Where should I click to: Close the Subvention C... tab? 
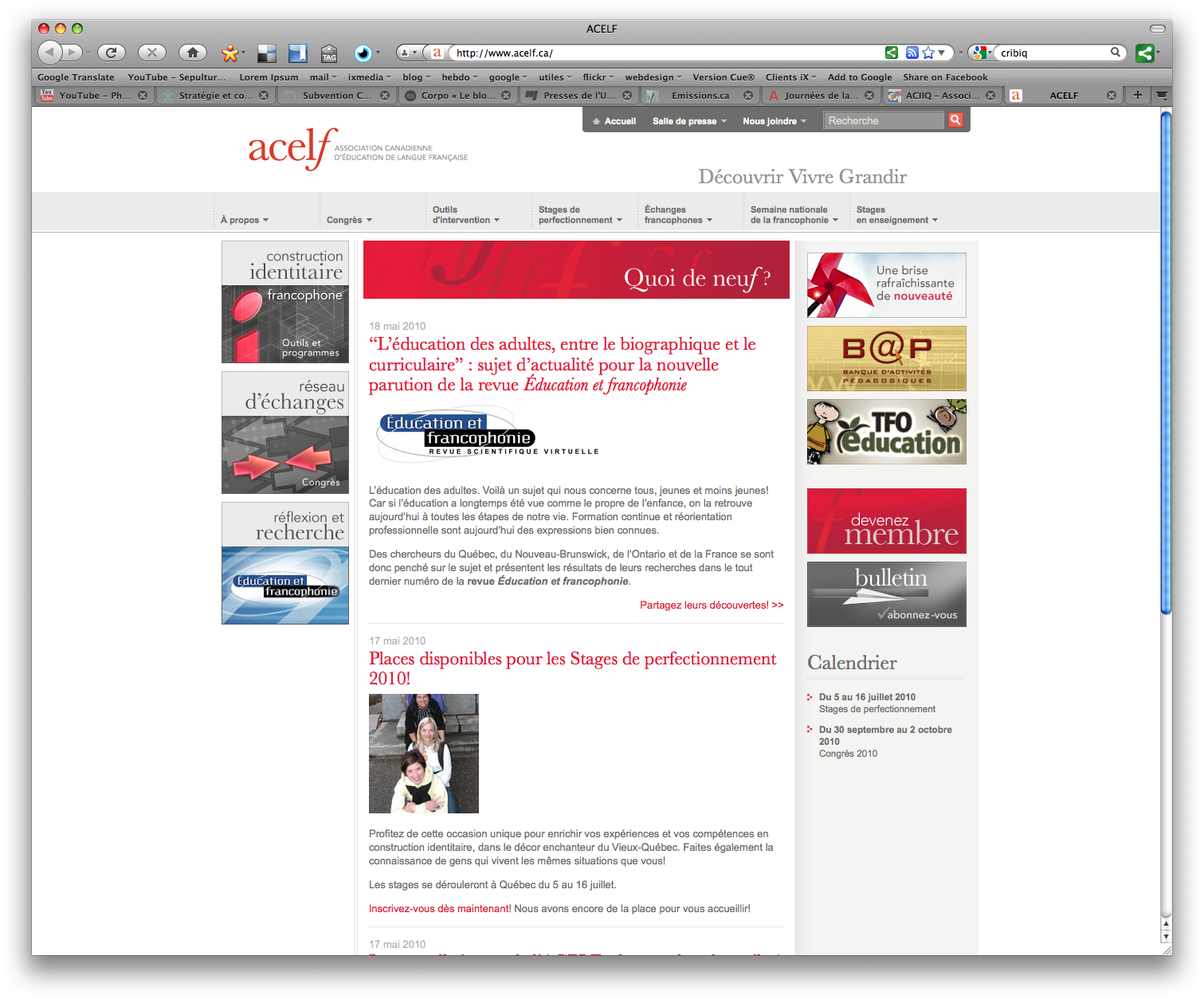click(385, 95)
